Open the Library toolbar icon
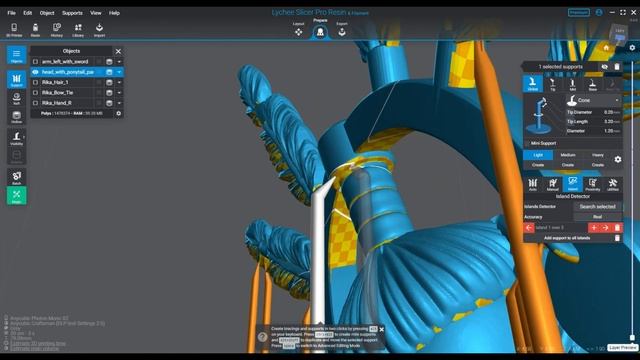This screenshot has width=640, height=360. (x=78, y=29)
